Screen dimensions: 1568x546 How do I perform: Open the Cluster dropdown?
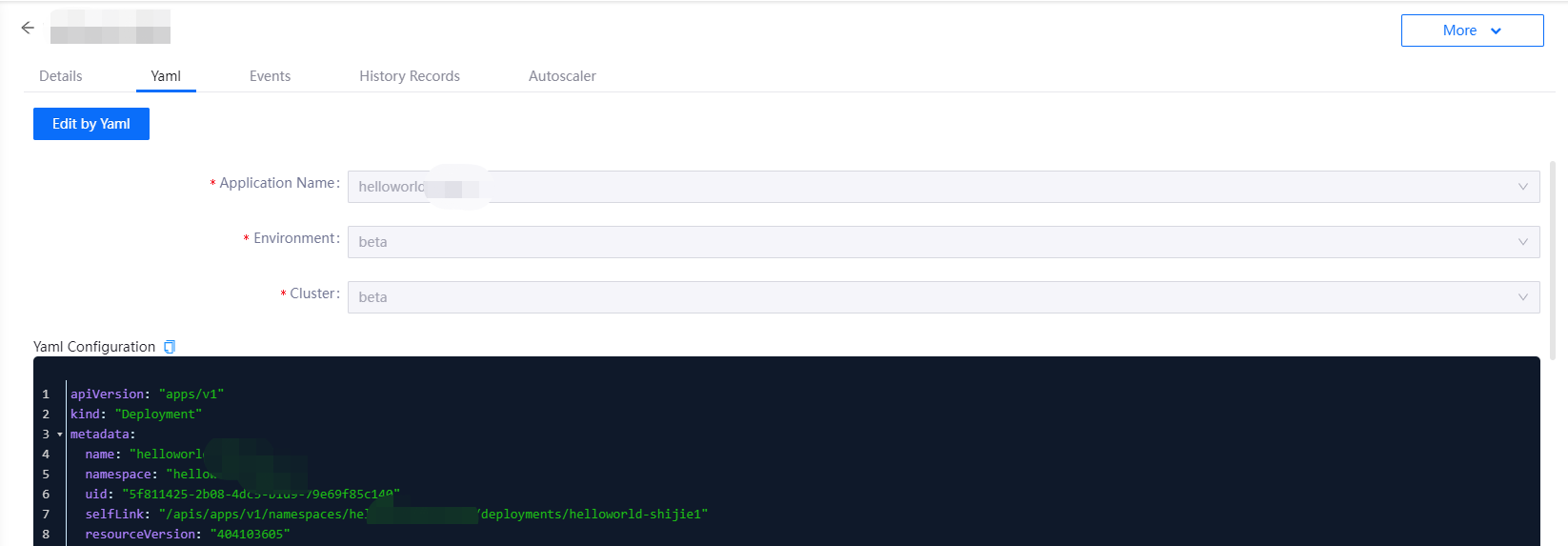click(x=943, y=297)
